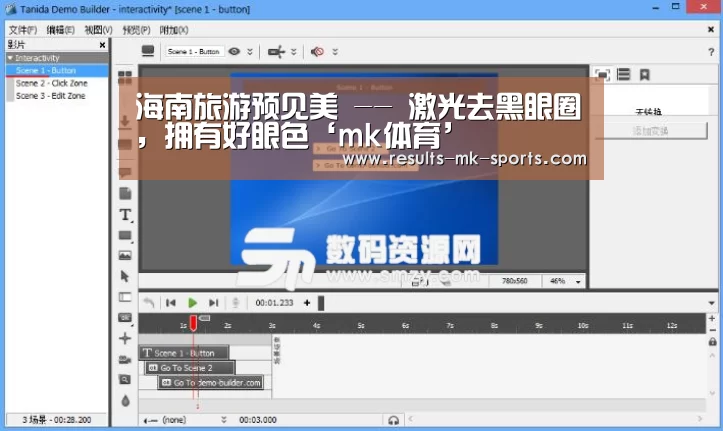Add keyframe with plus next to timecode
The width and height of the screenshot is (723, 431).
click(x=307, y=303)
